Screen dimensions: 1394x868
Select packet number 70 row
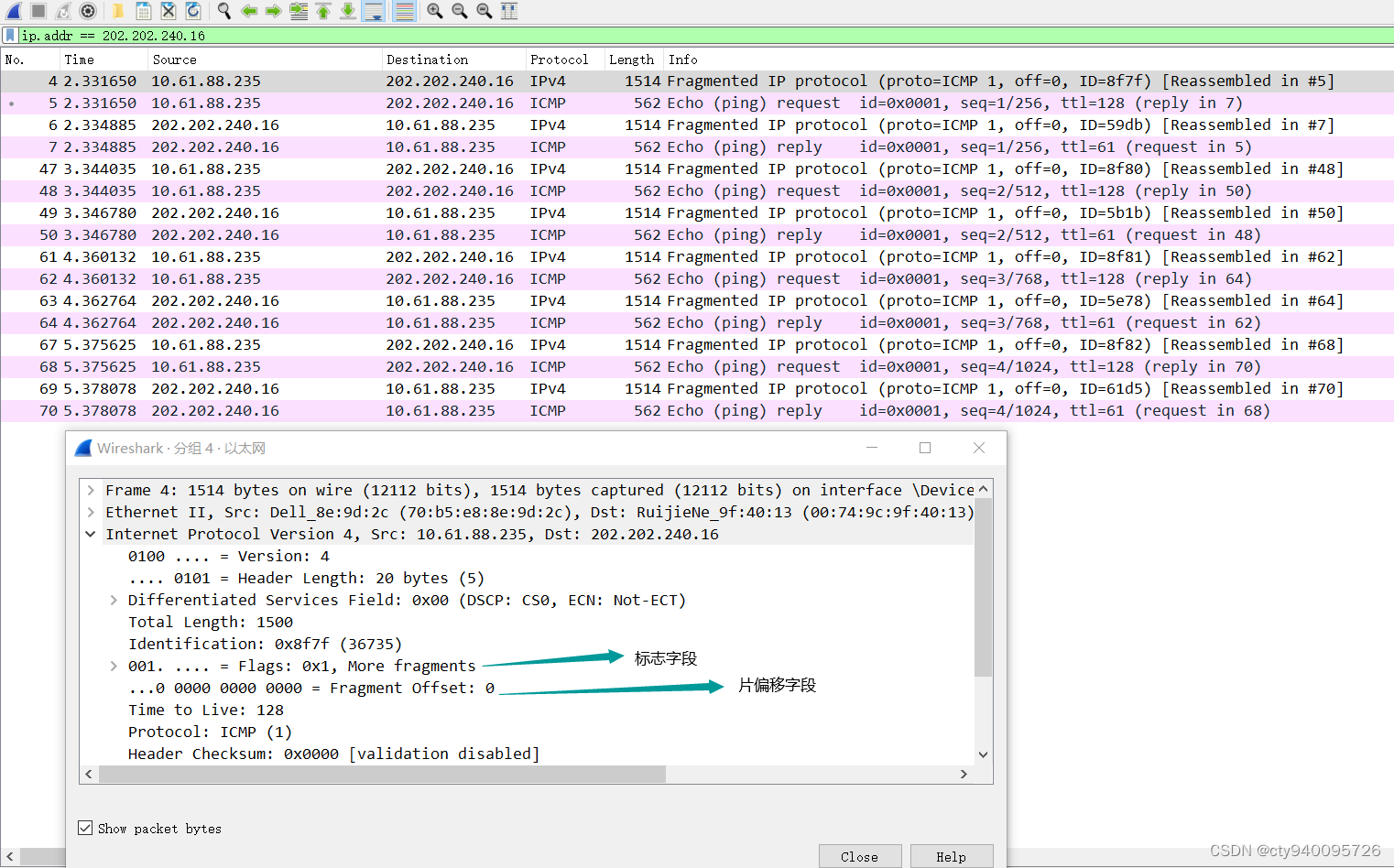(x=697, y=411)
